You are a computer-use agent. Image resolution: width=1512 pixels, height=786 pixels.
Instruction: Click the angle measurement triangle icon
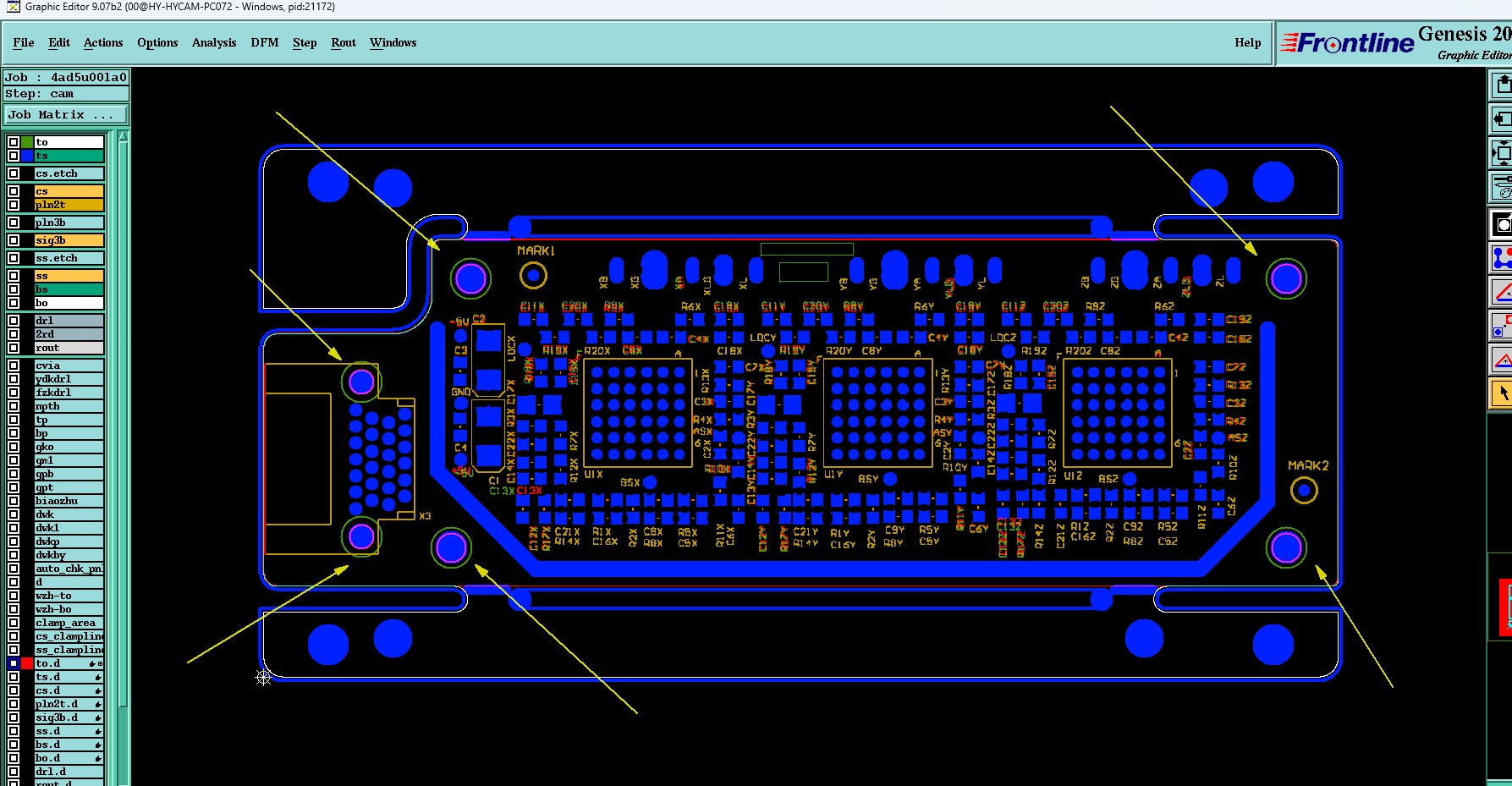point(1501,292)
